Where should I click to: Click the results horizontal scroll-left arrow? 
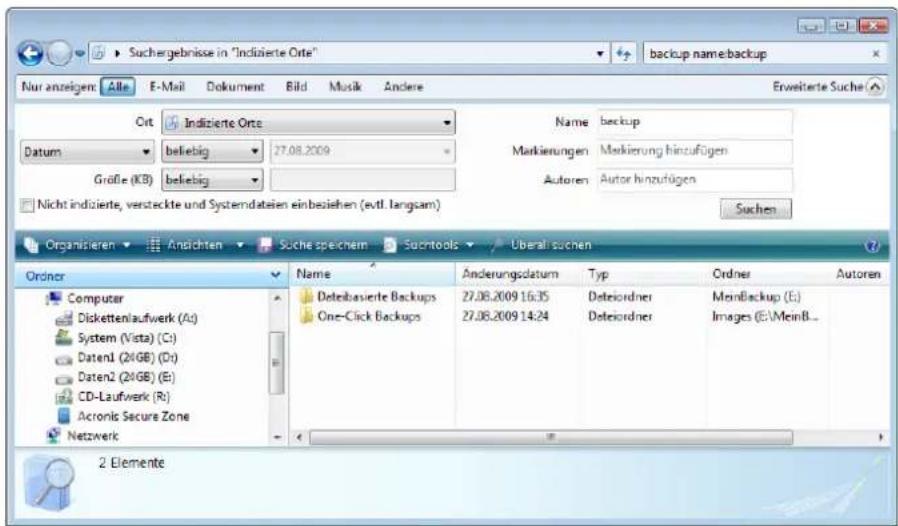tap(298, 437)
